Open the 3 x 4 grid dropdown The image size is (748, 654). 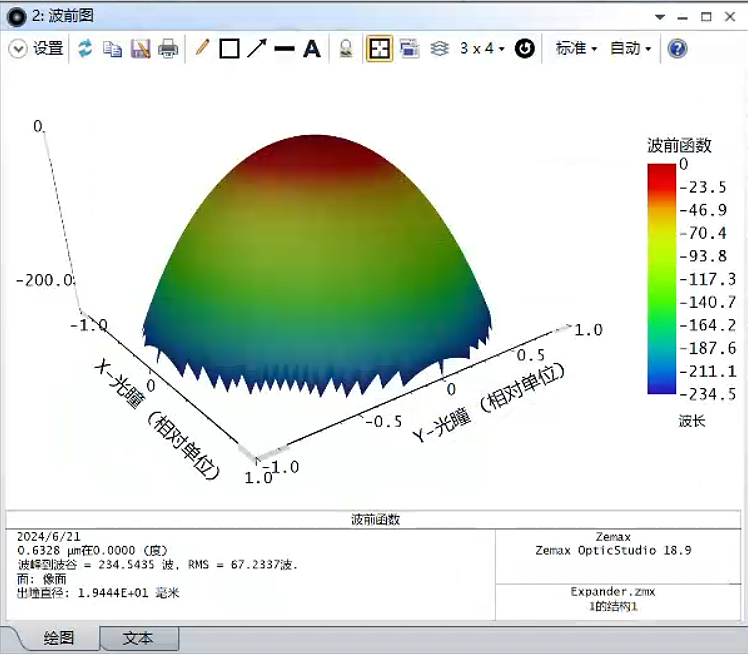482,48
